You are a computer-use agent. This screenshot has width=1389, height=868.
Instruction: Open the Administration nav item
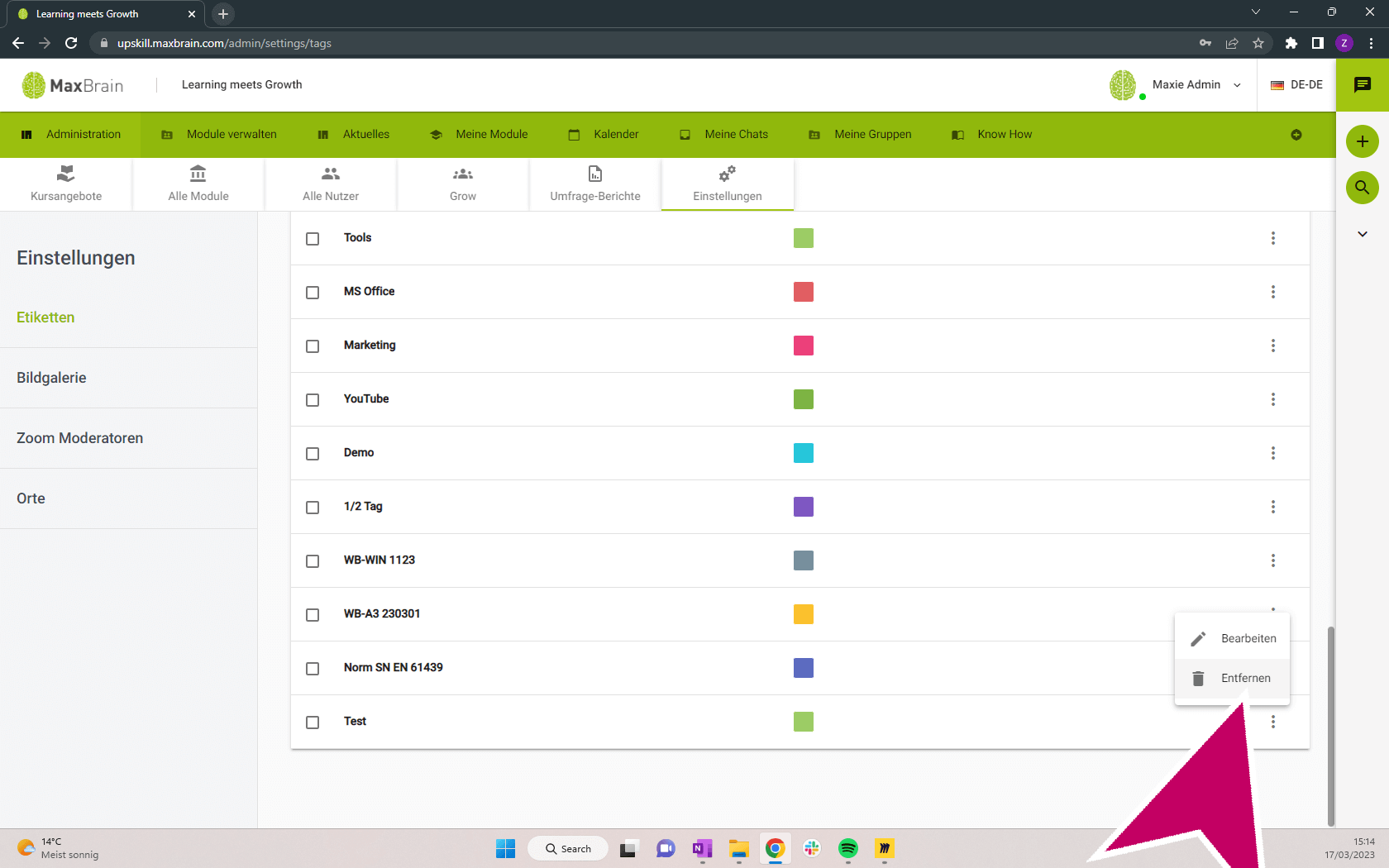click(70, 135)
